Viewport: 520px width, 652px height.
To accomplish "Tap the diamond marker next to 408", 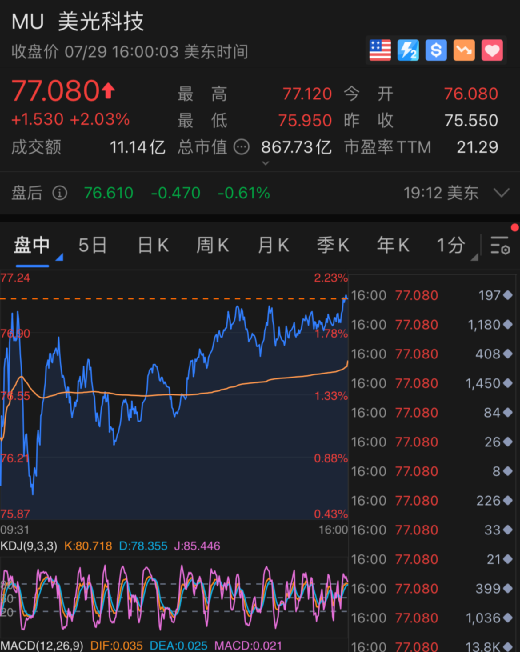I will coord(508,354).
